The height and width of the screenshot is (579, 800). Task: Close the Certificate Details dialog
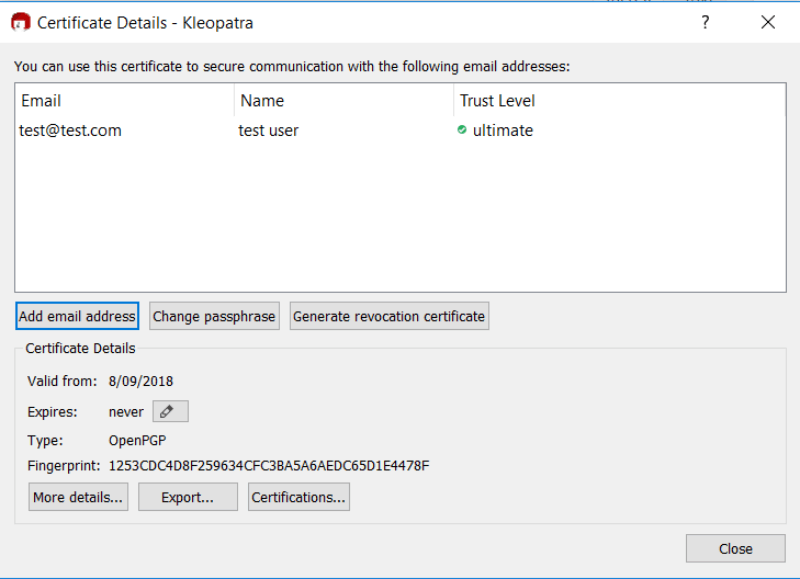tap(735, 548)
